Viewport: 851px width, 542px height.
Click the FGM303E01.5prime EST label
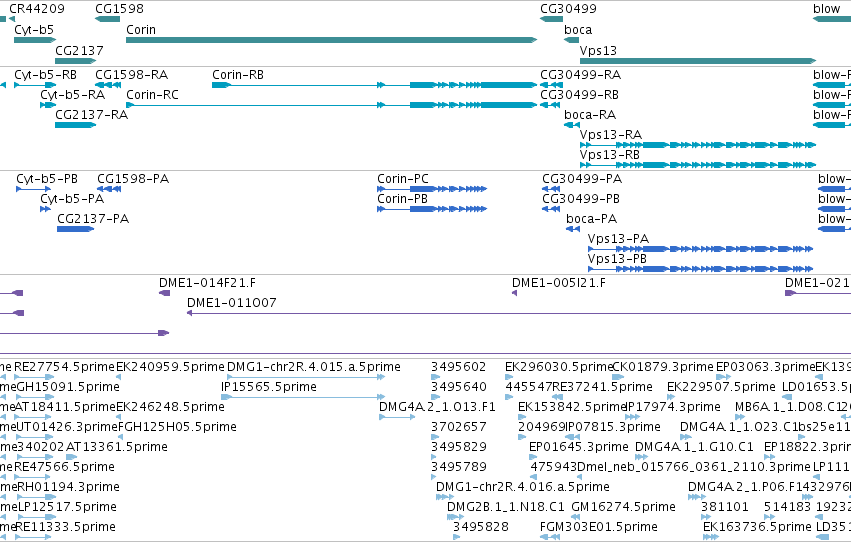click(599, 527)
